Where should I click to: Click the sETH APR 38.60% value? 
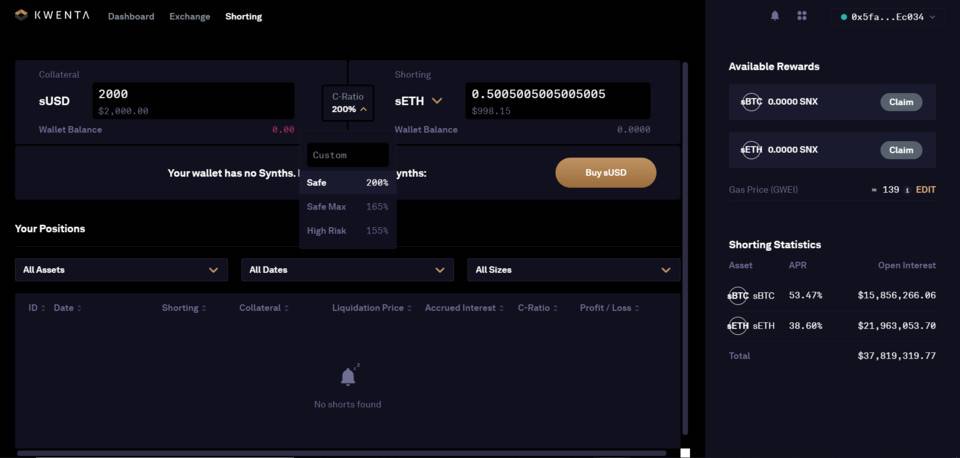[x=804, y=326]
